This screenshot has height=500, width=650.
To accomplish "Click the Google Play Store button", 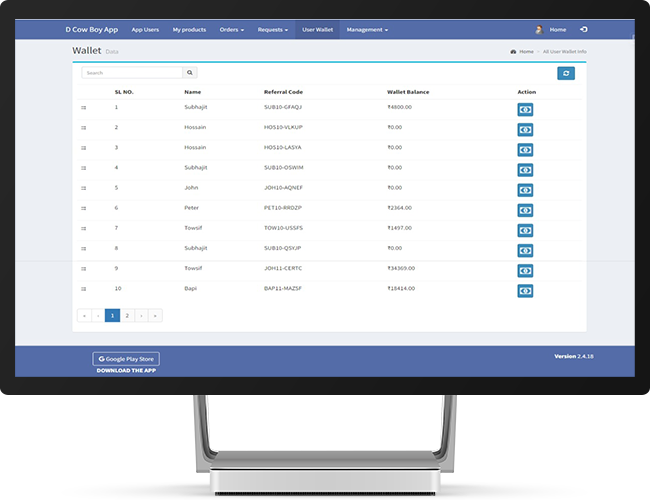I will coord(126,358).
